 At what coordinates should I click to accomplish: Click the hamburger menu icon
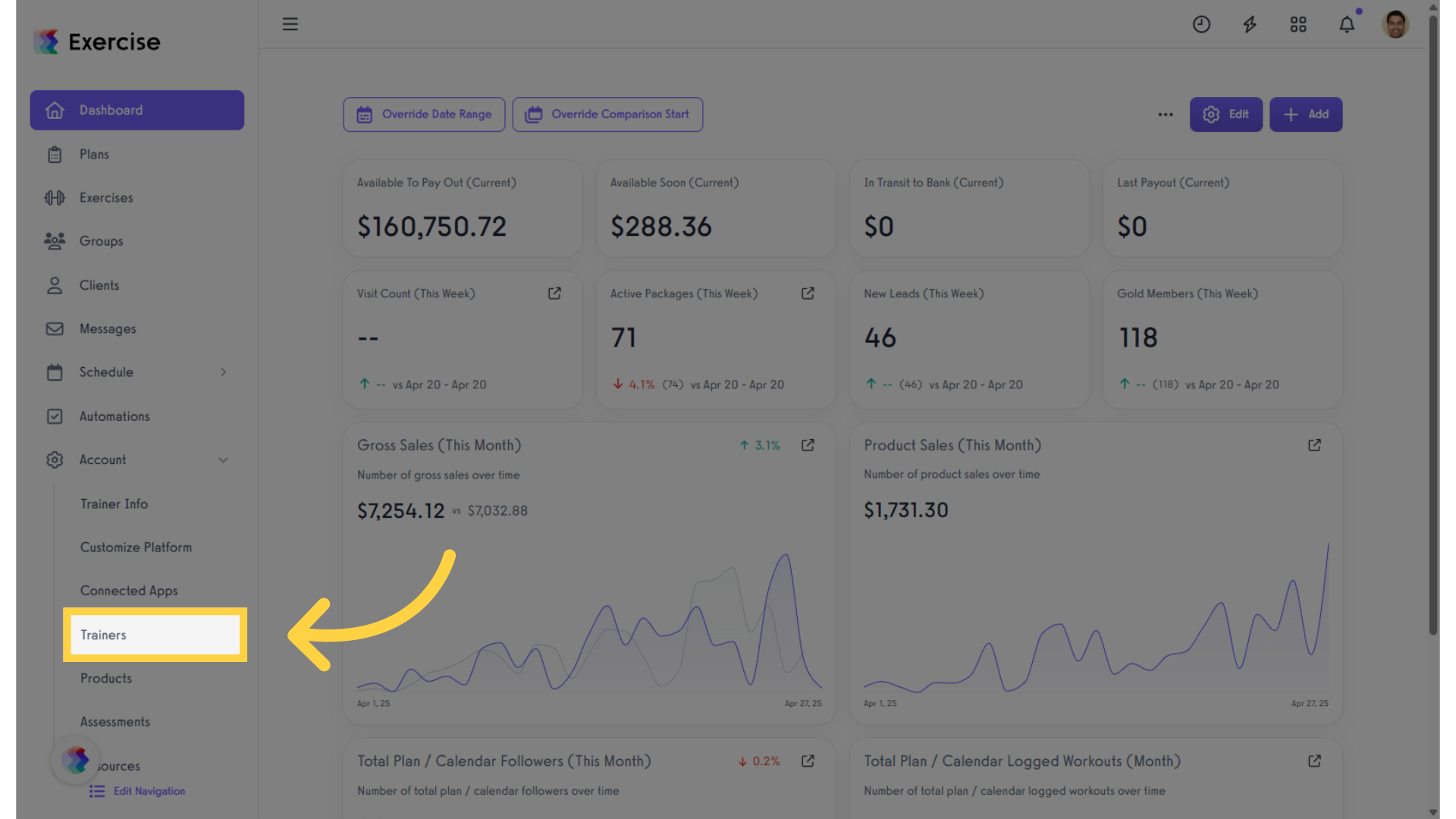pyautogui.click(x=290, y=24)
